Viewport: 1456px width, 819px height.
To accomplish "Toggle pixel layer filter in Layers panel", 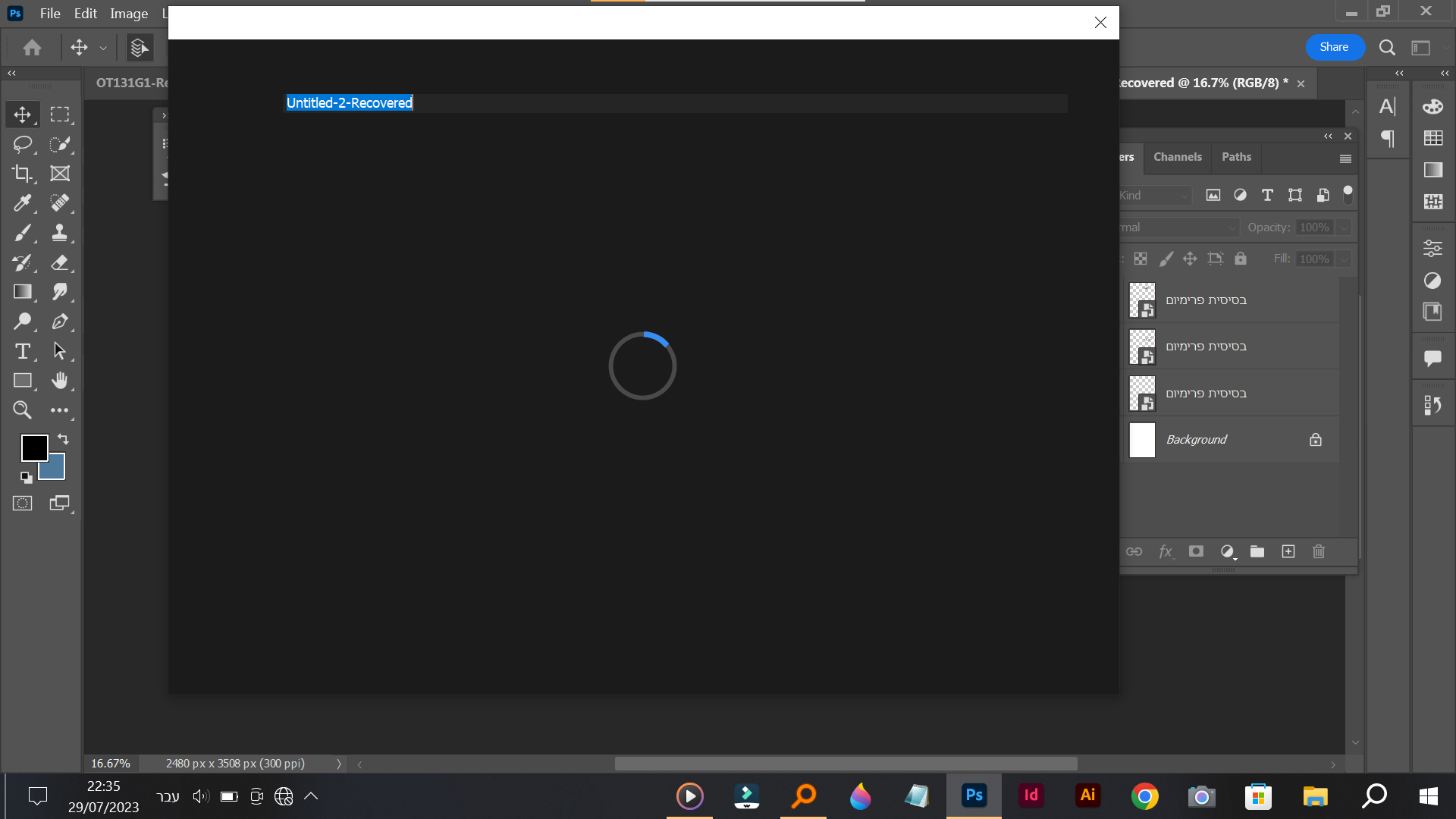I will point(1213,195).
